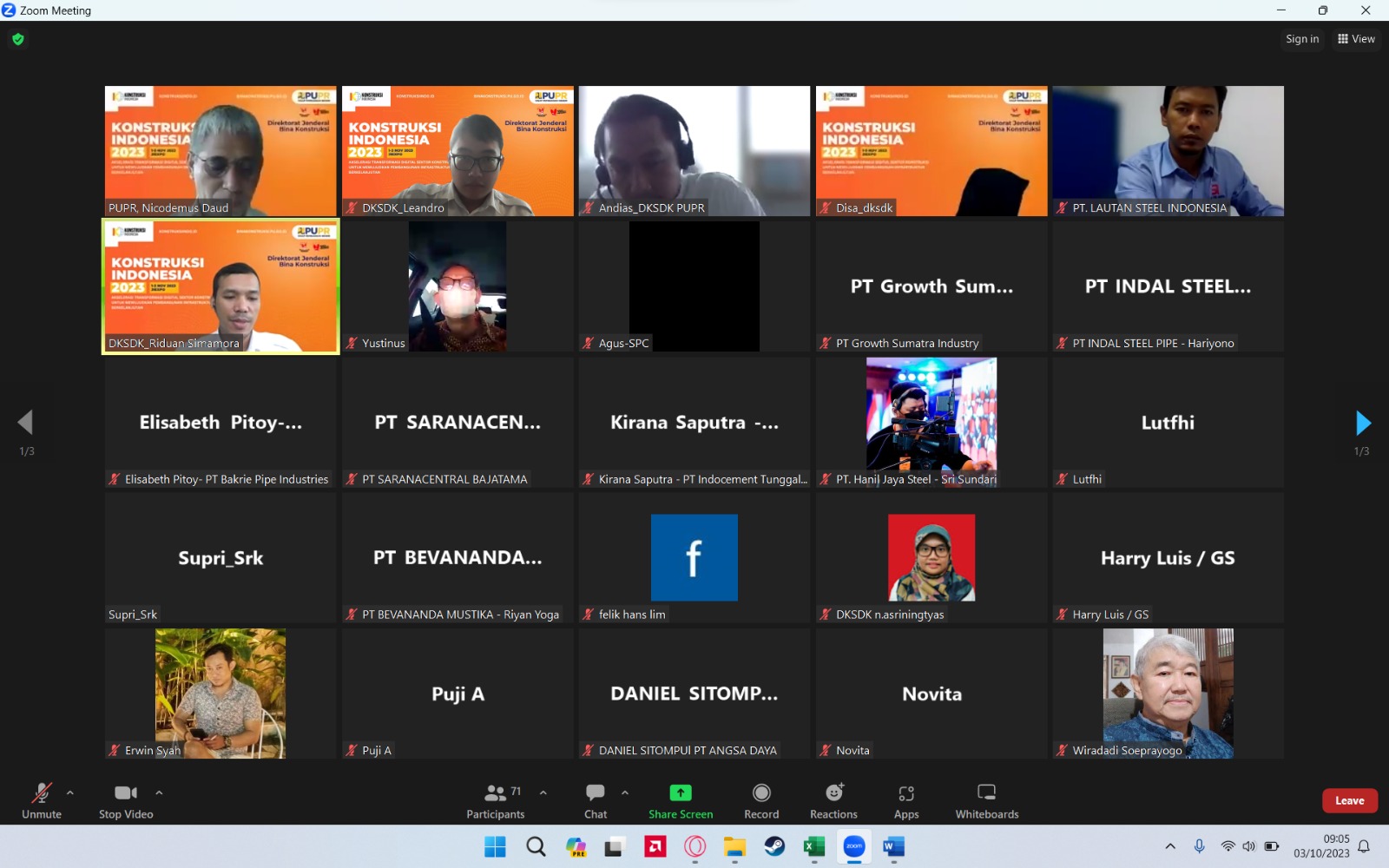Open the Chat panel

[x=596, y=800]
